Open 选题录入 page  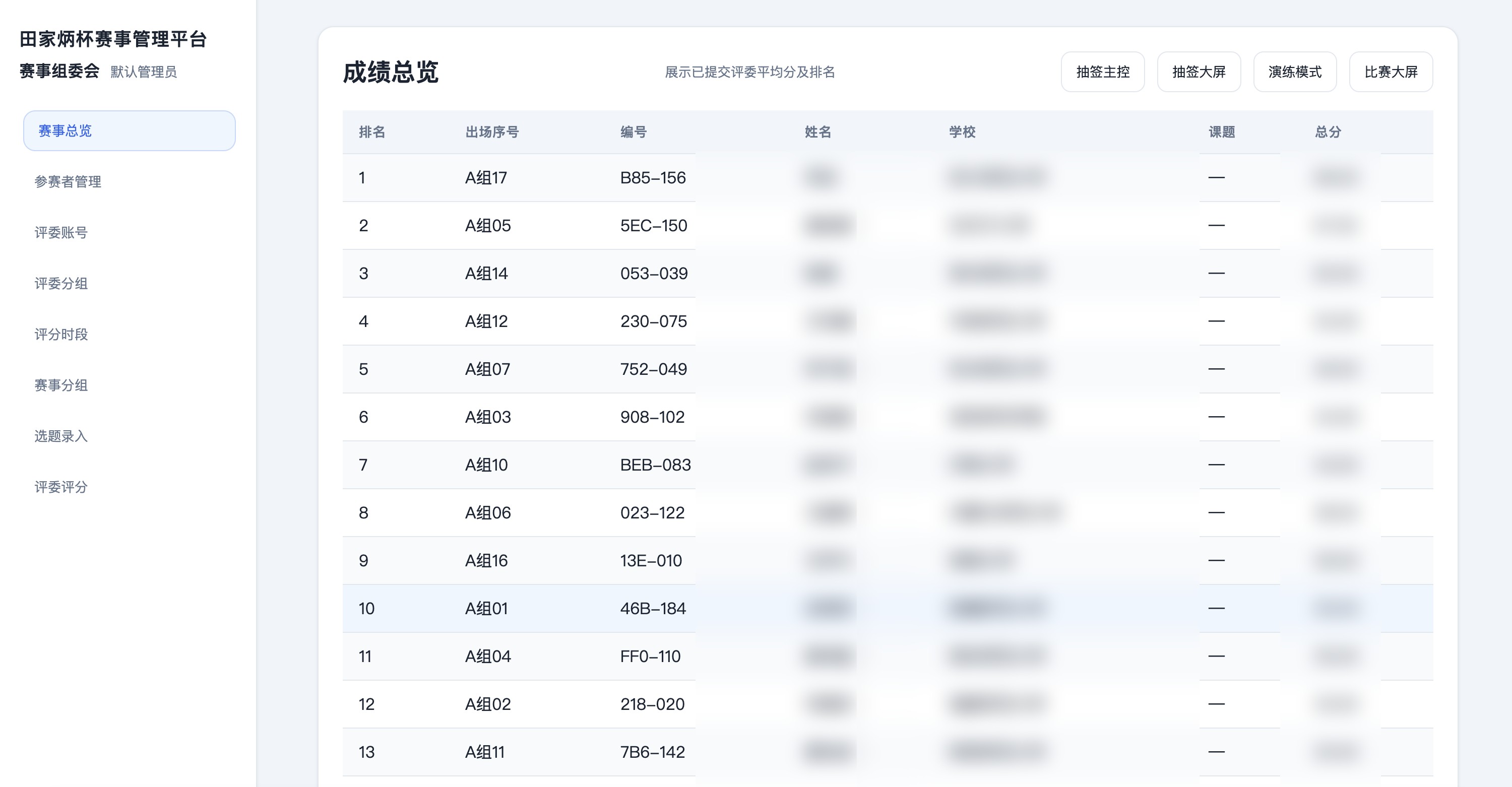[61, 436]
